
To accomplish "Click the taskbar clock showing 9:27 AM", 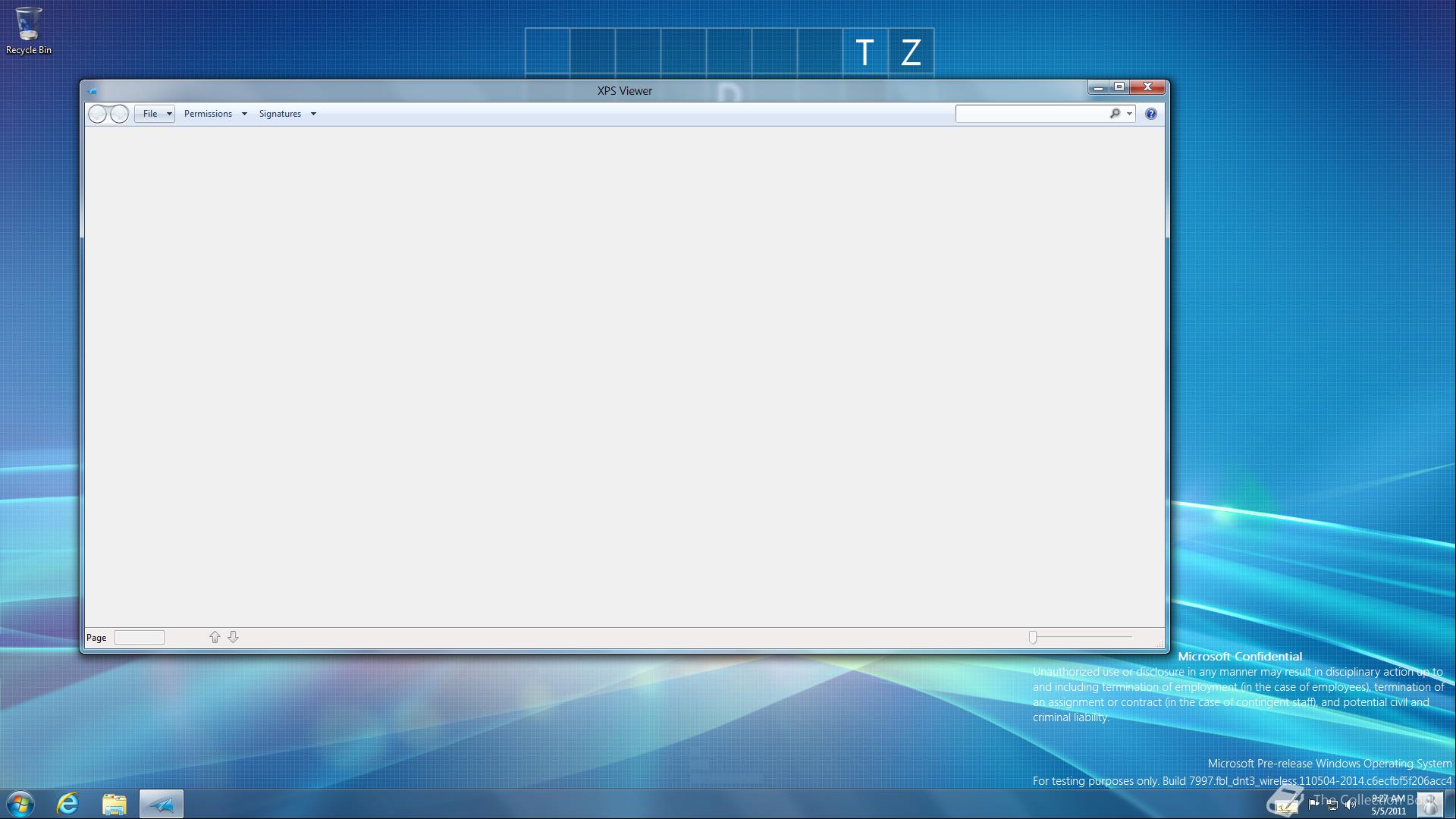I will [x=1389, y=805].
